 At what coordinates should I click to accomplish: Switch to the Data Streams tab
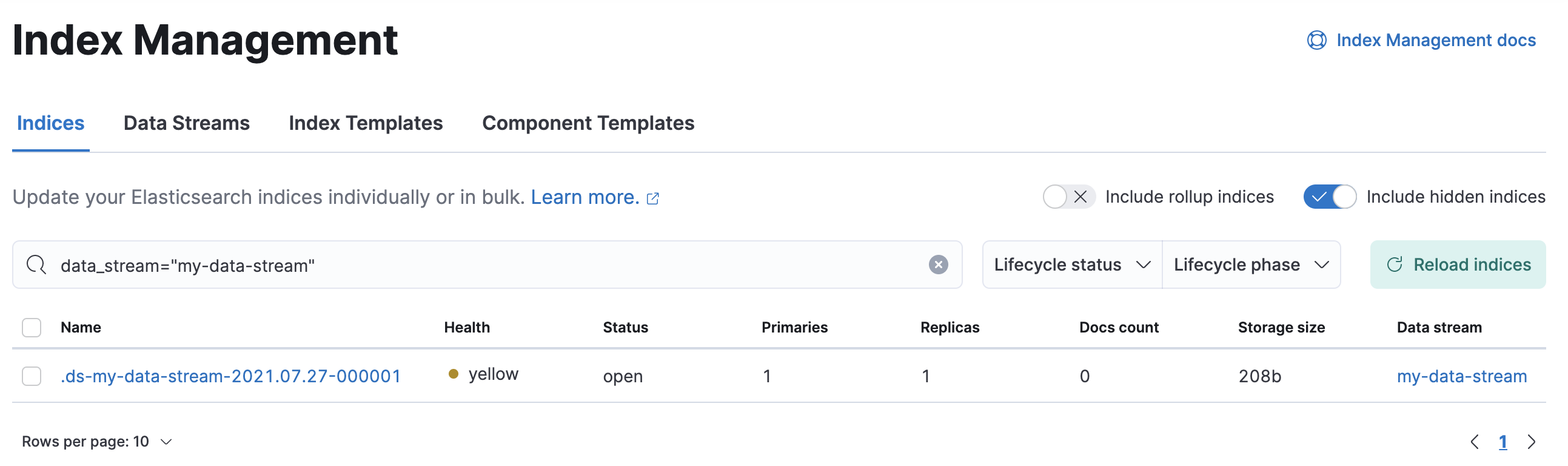click(x=186, y=123)
